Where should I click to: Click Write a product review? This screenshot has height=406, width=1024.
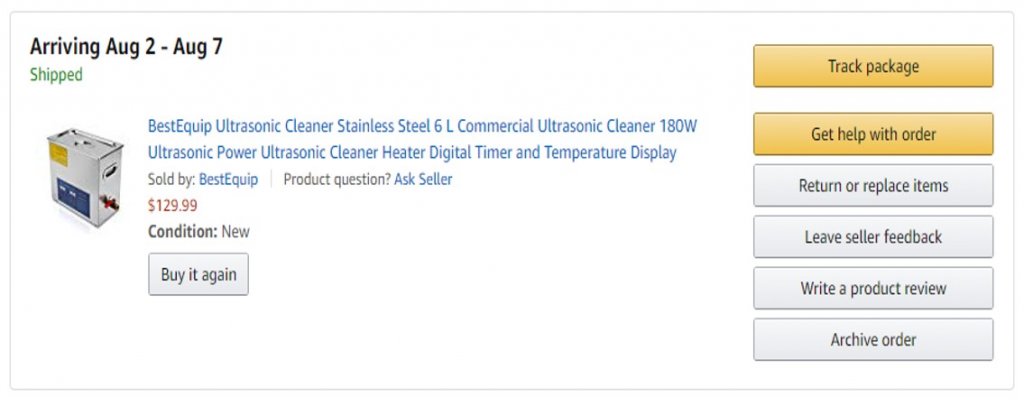coord(872,289)
